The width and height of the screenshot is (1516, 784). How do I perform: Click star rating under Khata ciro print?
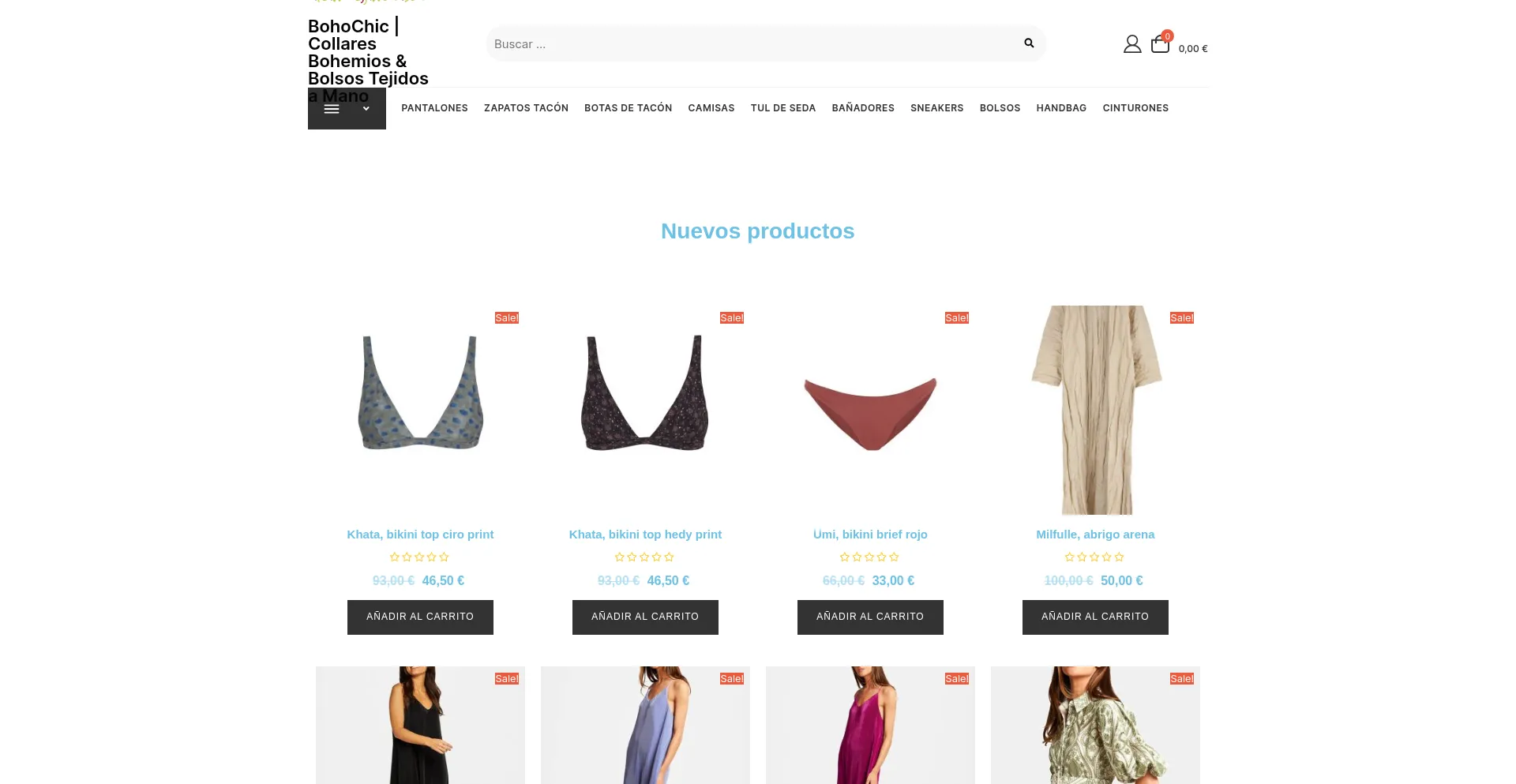[419, 557]
